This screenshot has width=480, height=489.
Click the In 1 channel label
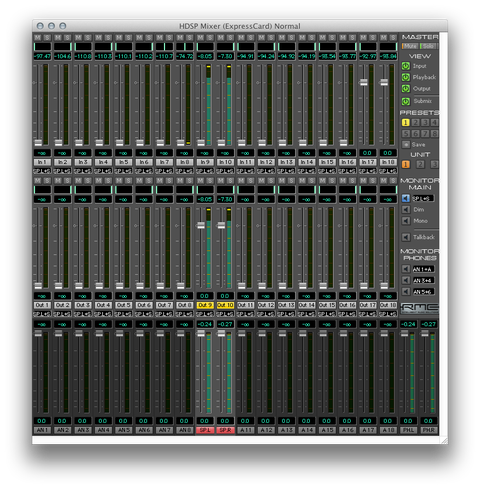pyautogui.click(x=42, y=162)
